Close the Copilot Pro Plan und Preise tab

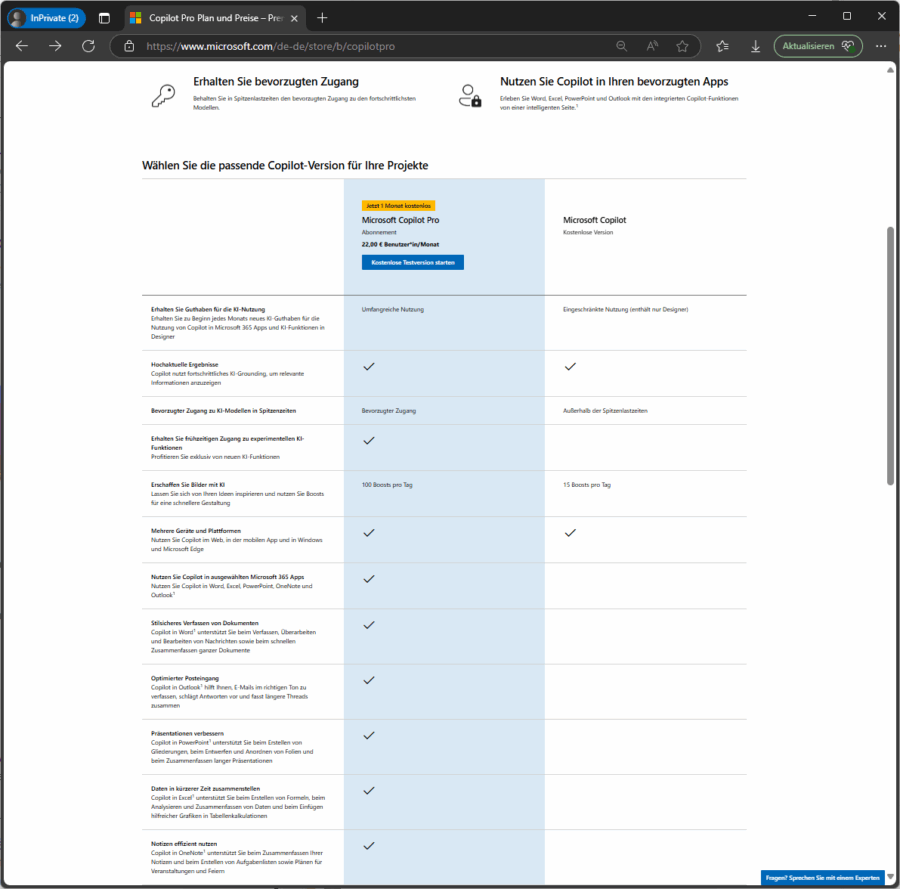[294, 18]
